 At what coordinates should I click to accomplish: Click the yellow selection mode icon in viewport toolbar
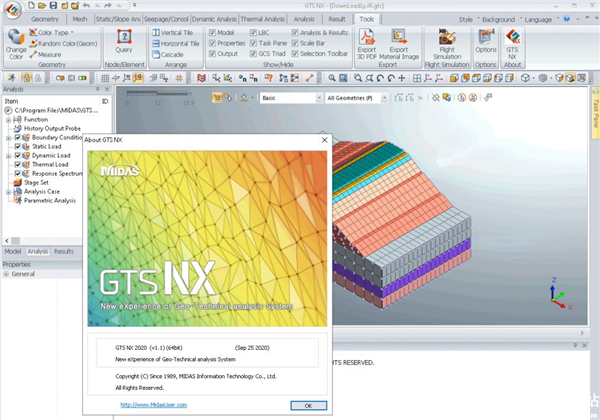(x=217, y=98)
